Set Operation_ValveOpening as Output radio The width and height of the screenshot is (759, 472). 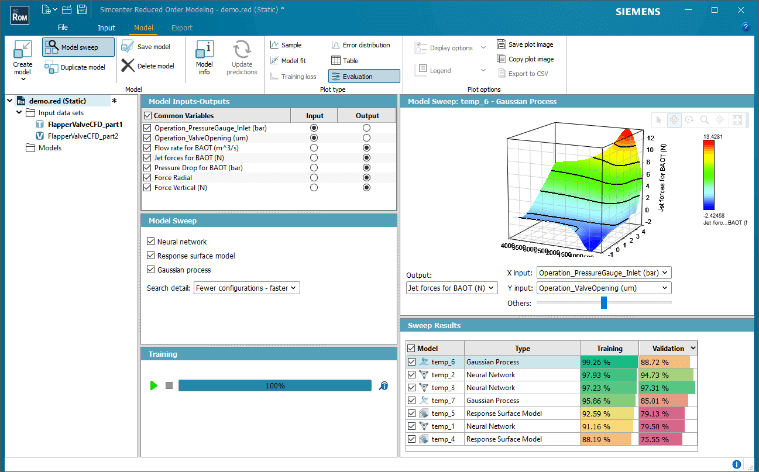click(366, 138)
